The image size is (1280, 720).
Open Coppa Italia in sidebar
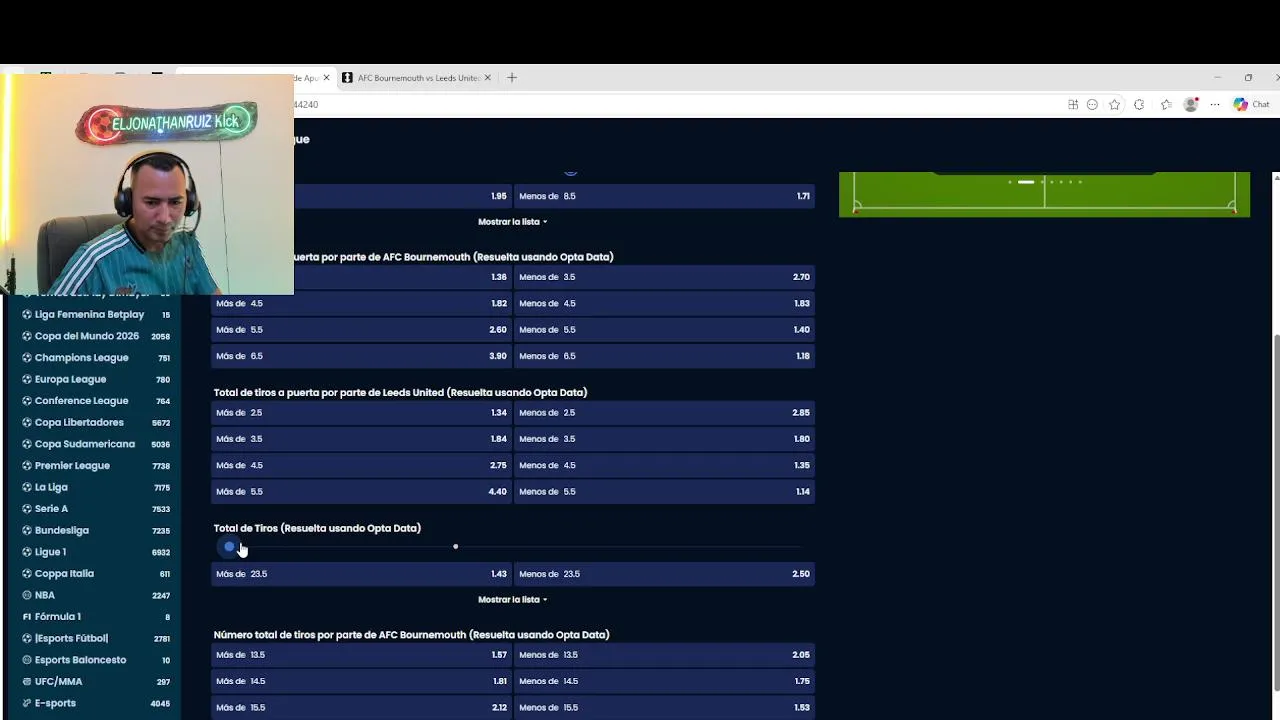point(64,573)
